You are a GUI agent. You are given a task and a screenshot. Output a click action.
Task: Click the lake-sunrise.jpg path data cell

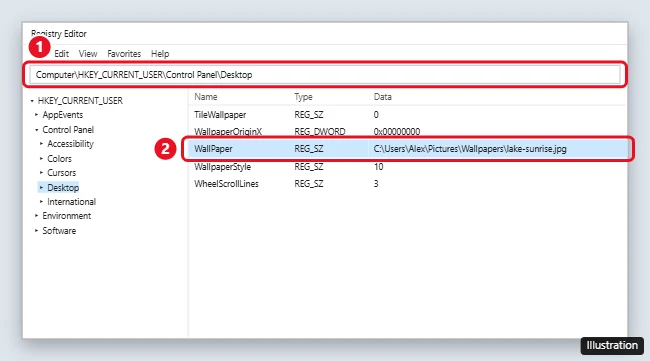click(470, 149)
